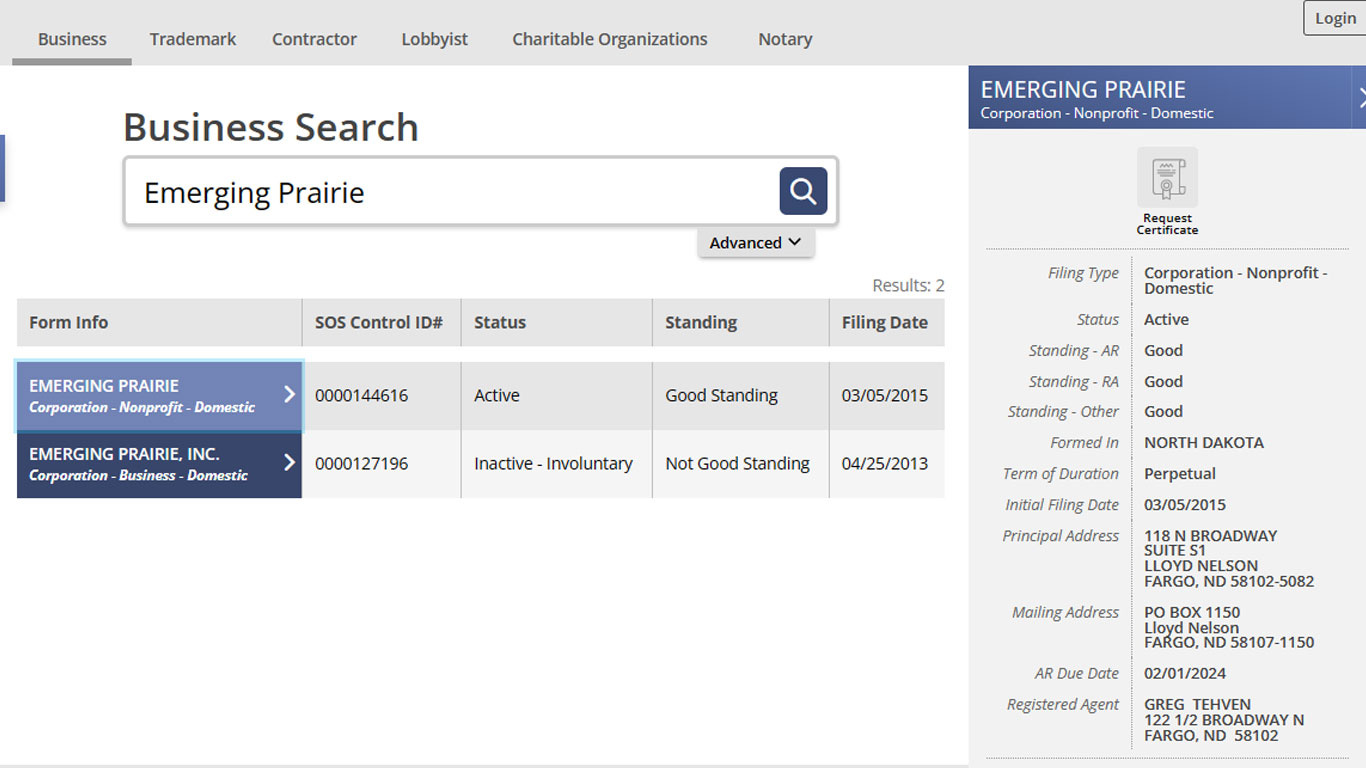The width and height of the screenshot is (1366, 768).
Task: Click the Good Standing cell
Action: [x=740, y=396]
